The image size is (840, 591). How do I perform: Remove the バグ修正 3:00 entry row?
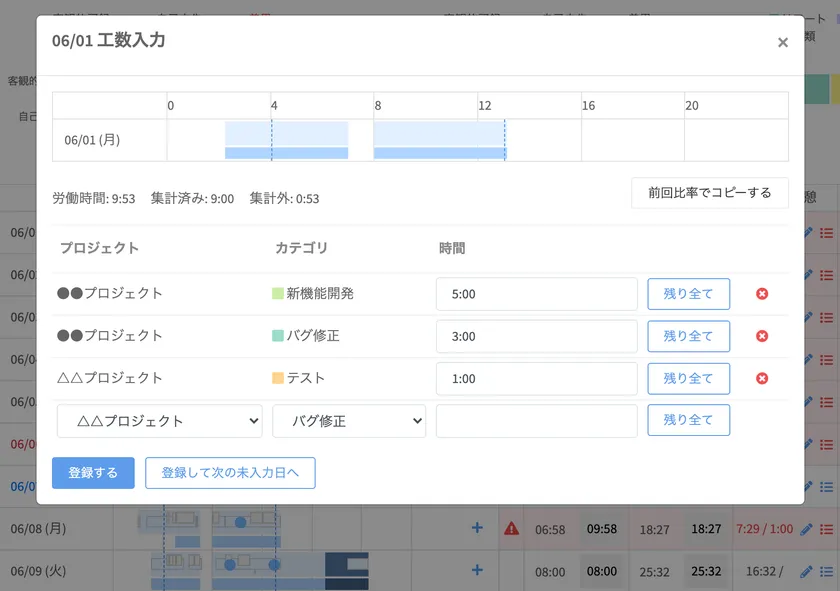tap(762, 336)
